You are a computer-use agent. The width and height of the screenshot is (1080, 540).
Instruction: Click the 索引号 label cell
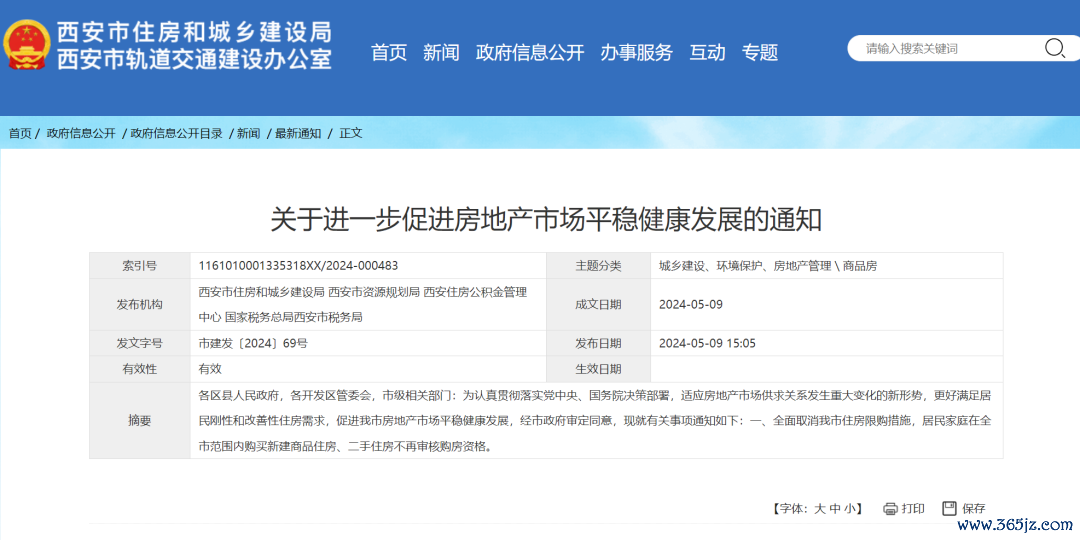(x=140, y=265)
